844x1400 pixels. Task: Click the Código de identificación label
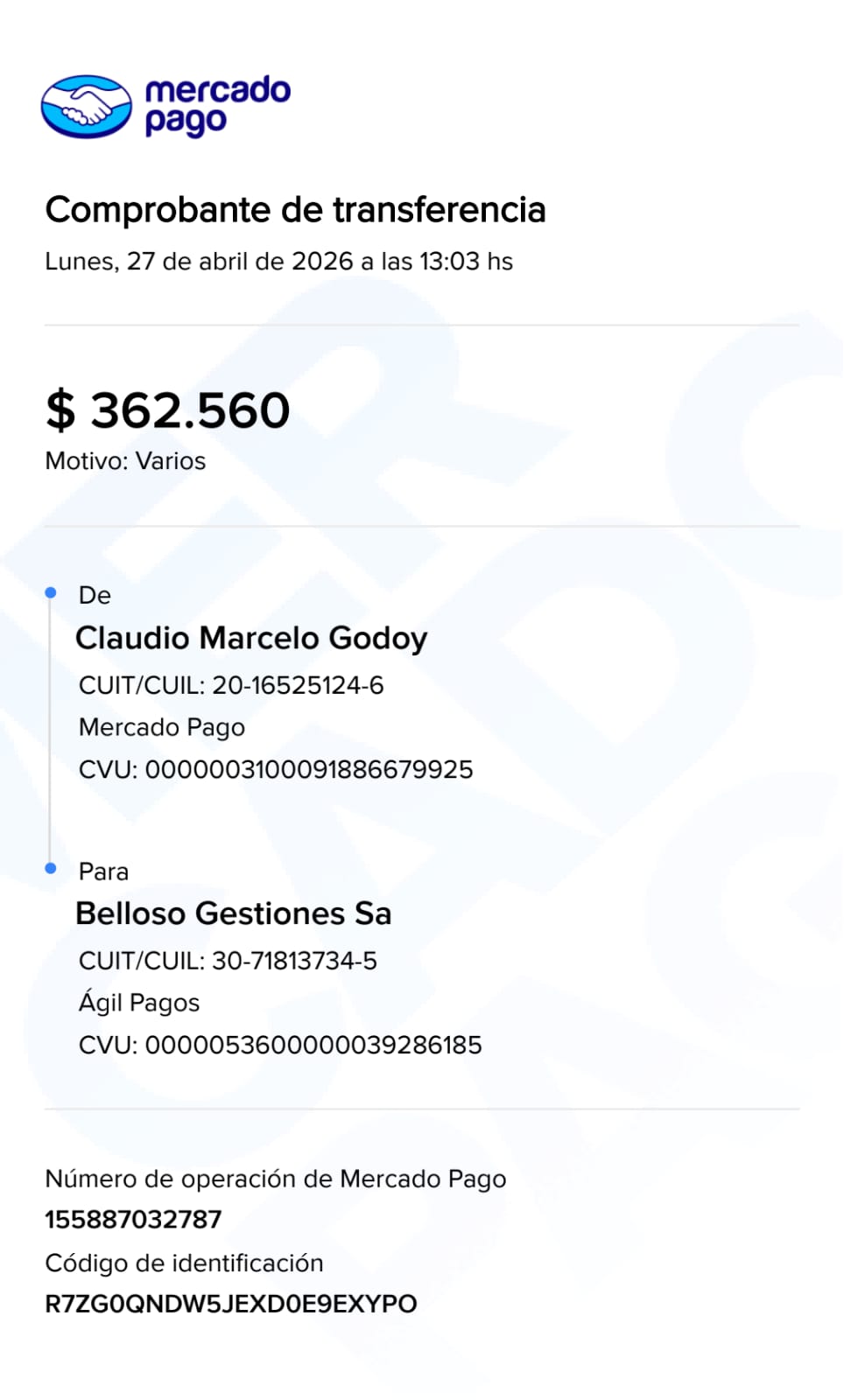[x=184, y=1263]
